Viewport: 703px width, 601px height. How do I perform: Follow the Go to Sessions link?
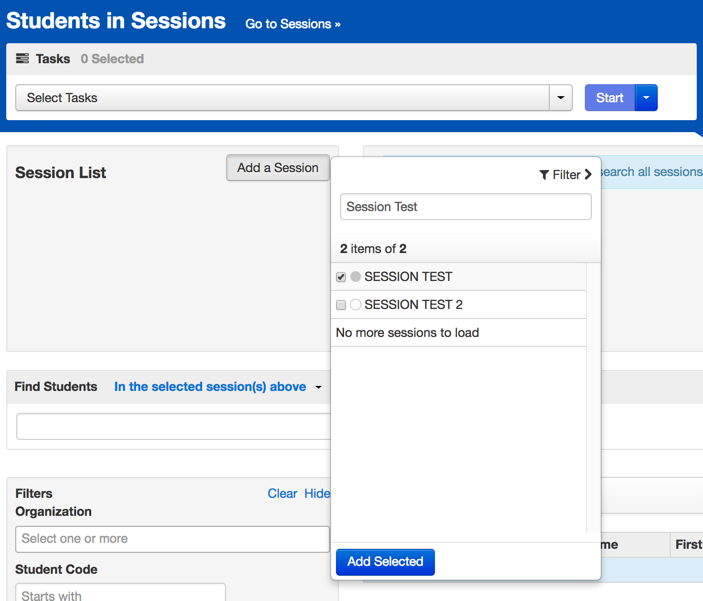click(292, 24)
